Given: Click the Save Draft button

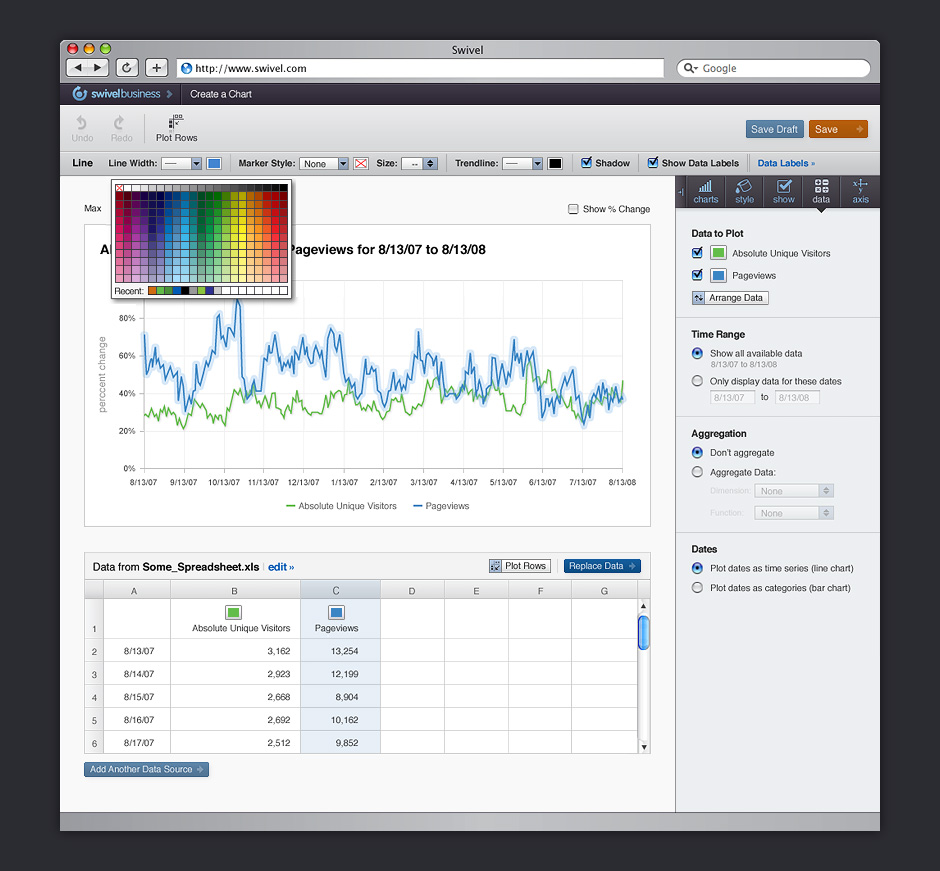Looking at the screenshot, I should (x=774, y=129).
